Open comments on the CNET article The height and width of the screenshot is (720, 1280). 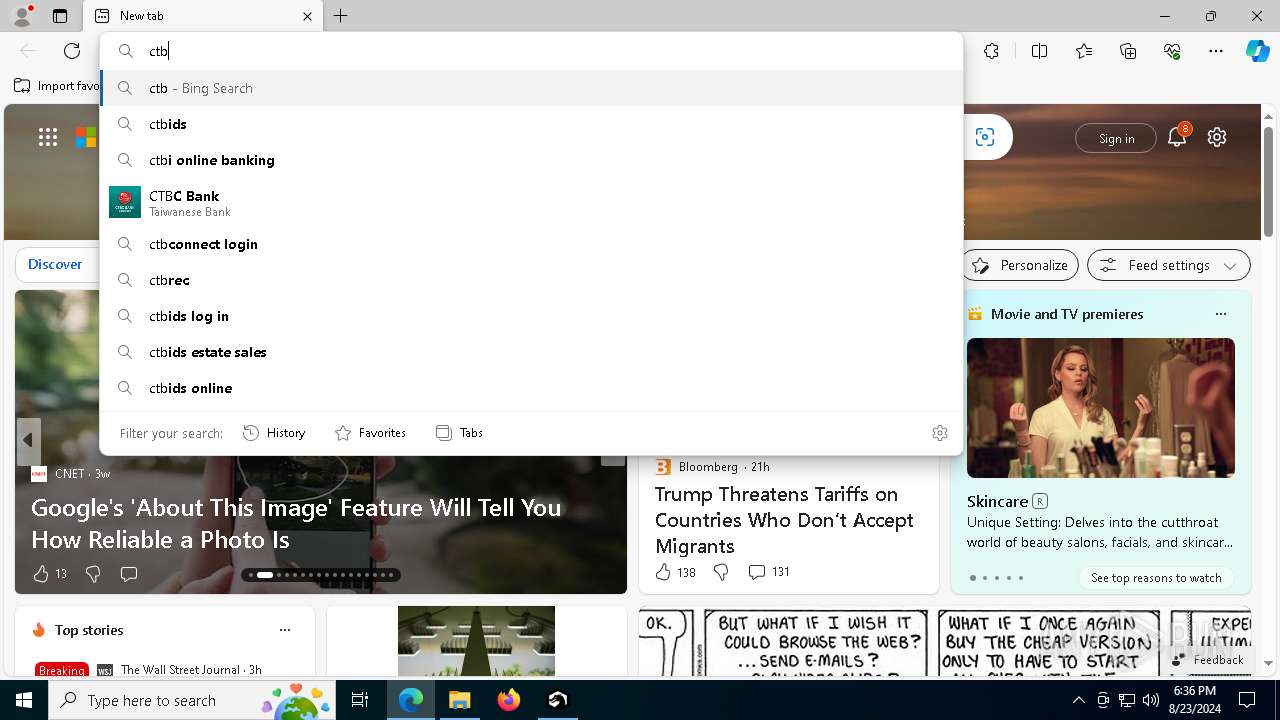point(129,573)
